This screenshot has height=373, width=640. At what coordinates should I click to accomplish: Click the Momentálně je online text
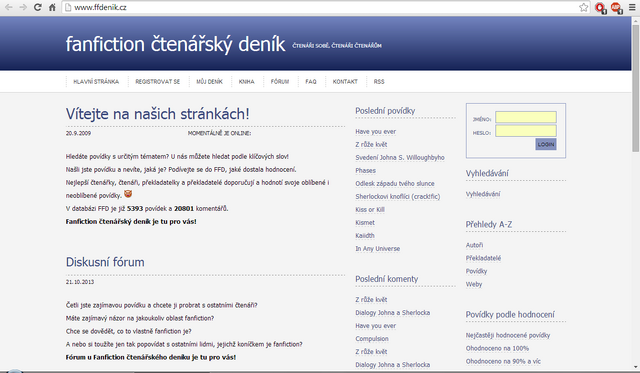(219, 133)
